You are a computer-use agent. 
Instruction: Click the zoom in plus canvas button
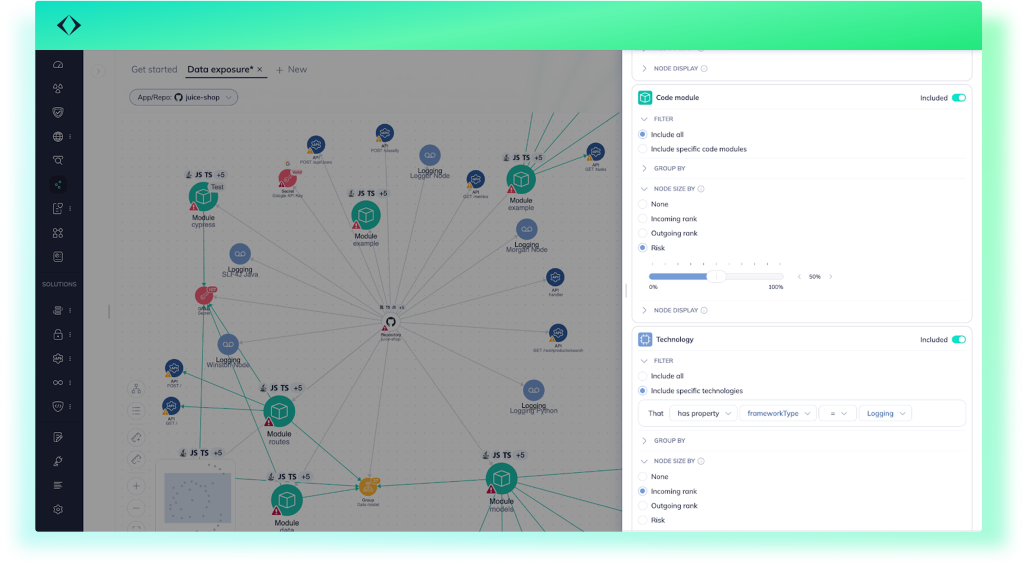pos(136,485)
